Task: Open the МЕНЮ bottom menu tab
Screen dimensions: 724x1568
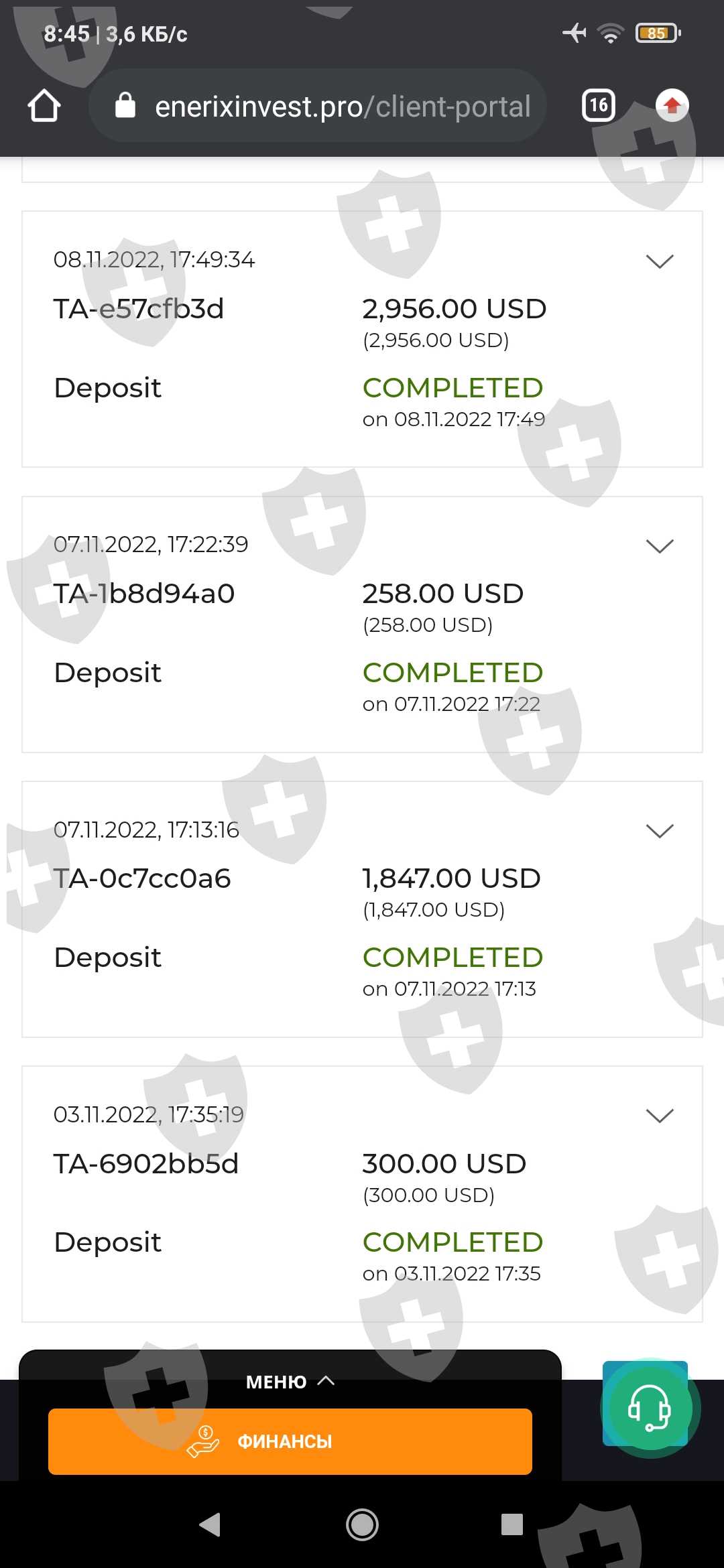Action: 290,1382
